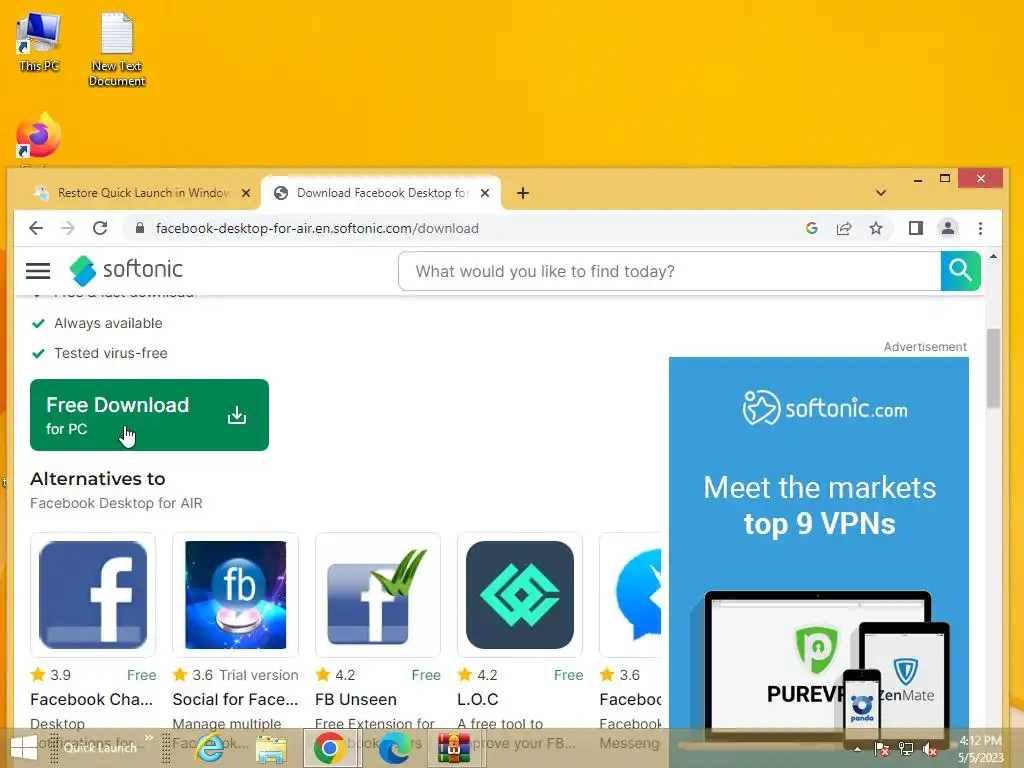
Task: Click 'Always available' text
Action: click(108, 323)
